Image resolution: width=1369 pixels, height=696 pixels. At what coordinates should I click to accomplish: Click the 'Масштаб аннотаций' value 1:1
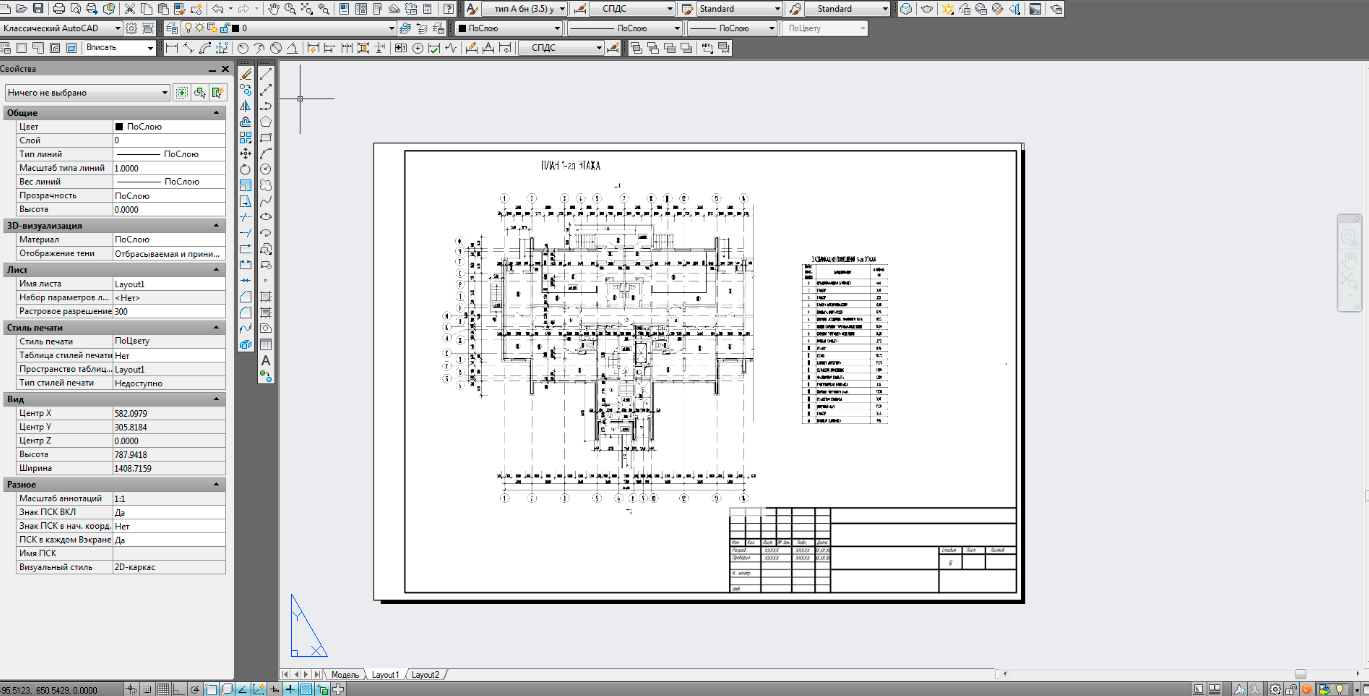click(x=168, y=498)
